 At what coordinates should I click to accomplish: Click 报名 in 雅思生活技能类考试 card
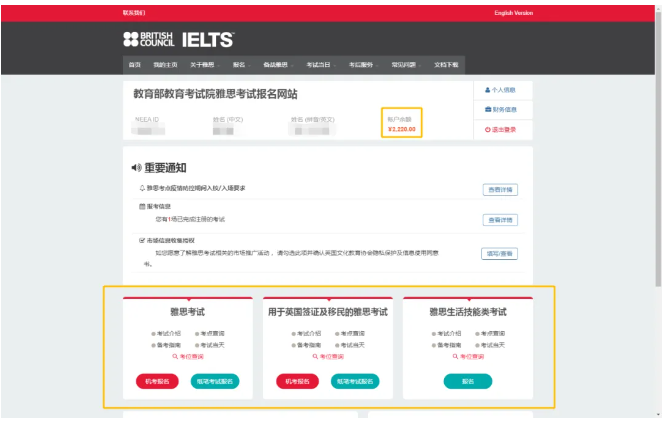coord(468,381)
